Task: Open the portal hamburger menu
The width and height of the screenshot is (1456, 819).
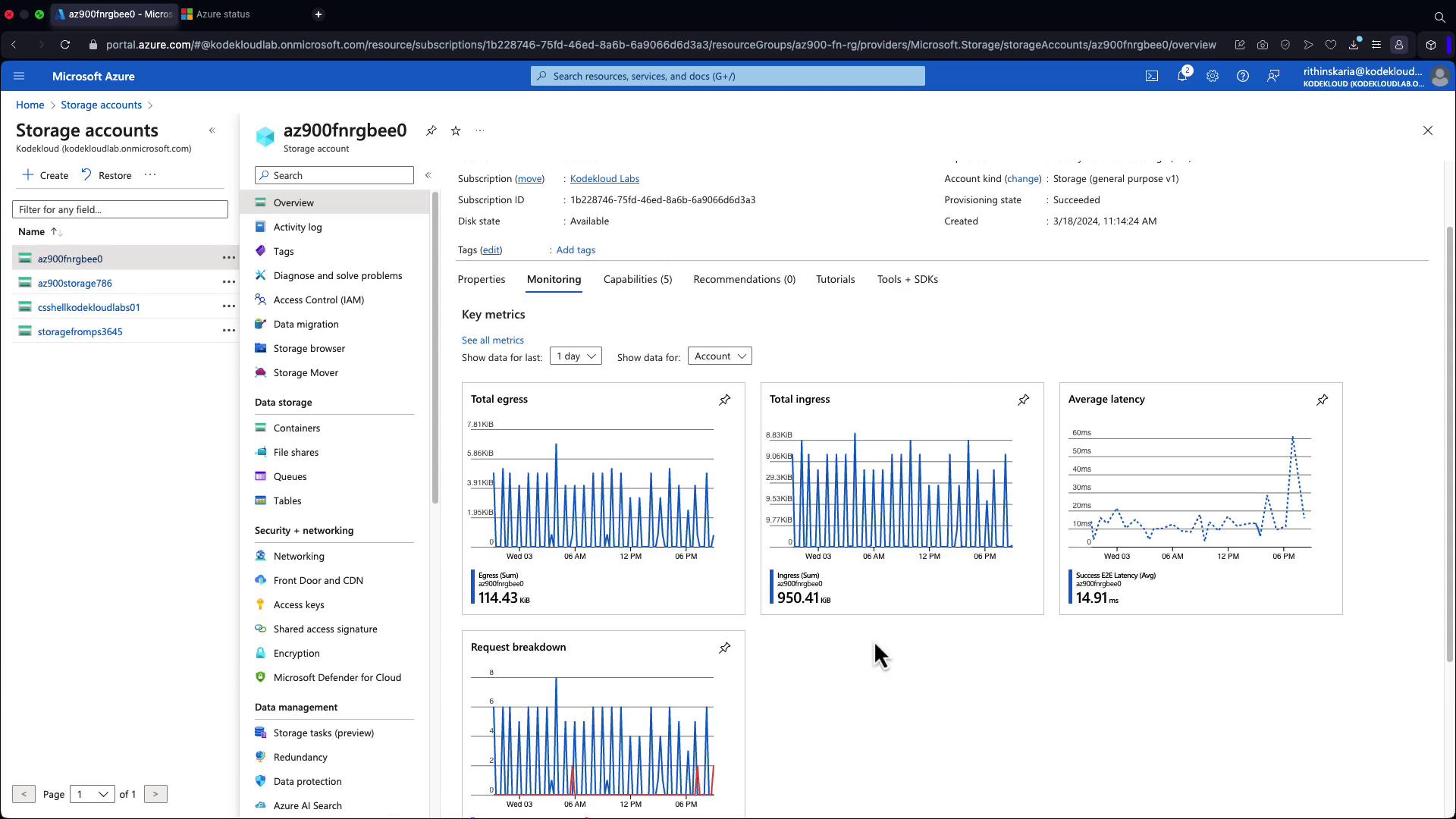Action: coord(19,76)
